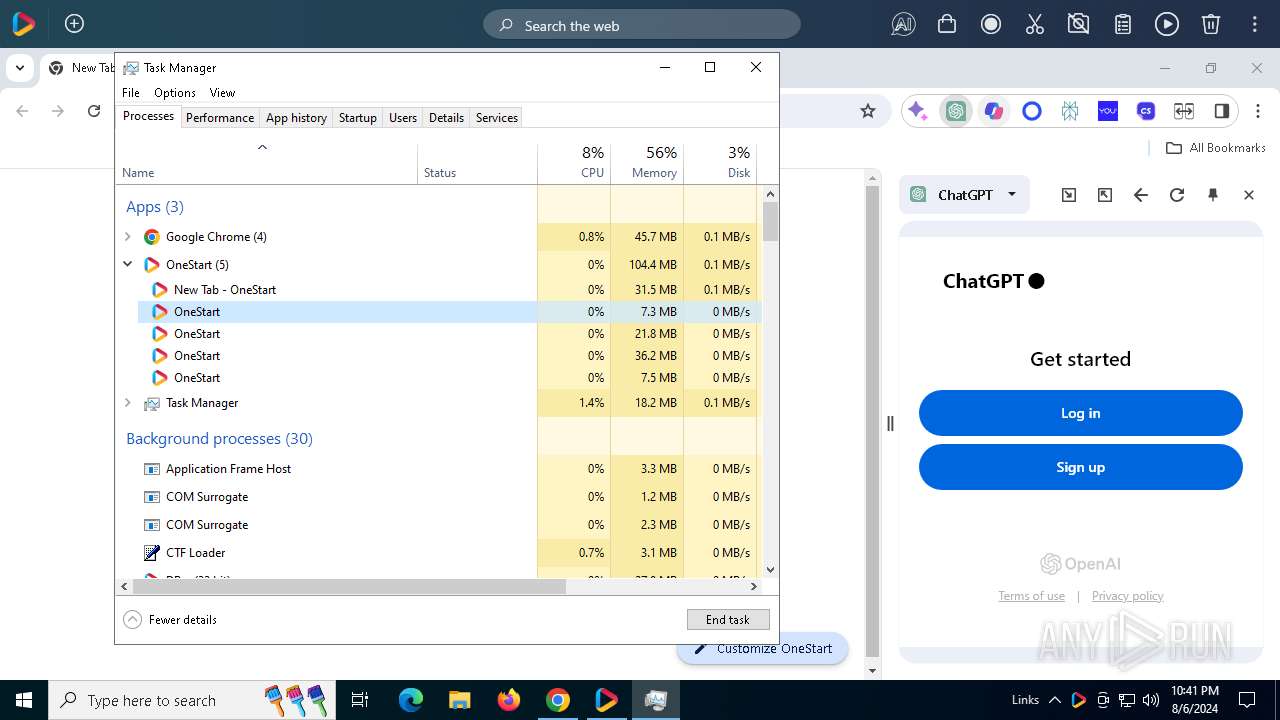Viewport: 1280px width, 720px height.
Task: Collapse to Fewer details
Action: pyautogui.click(x=170, y=619)
